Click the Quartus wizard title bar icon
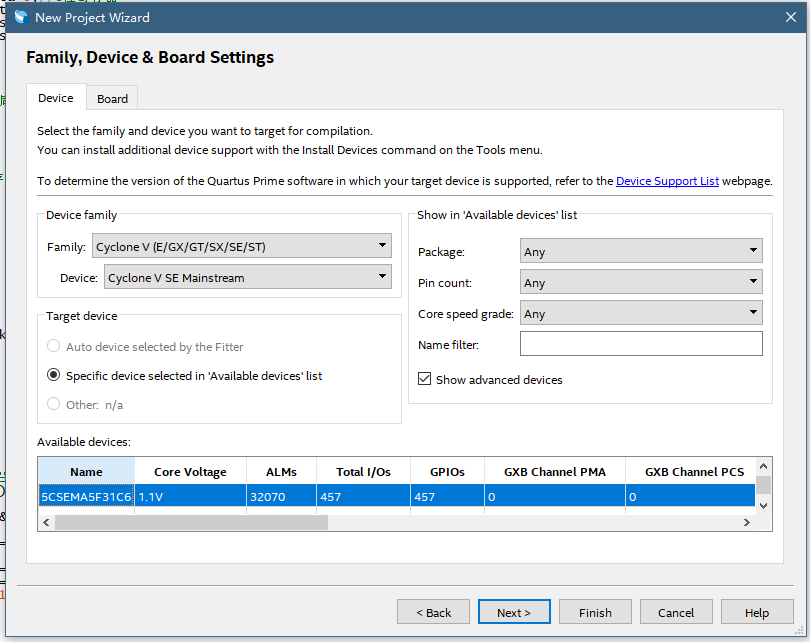 (x=20, y=17)
